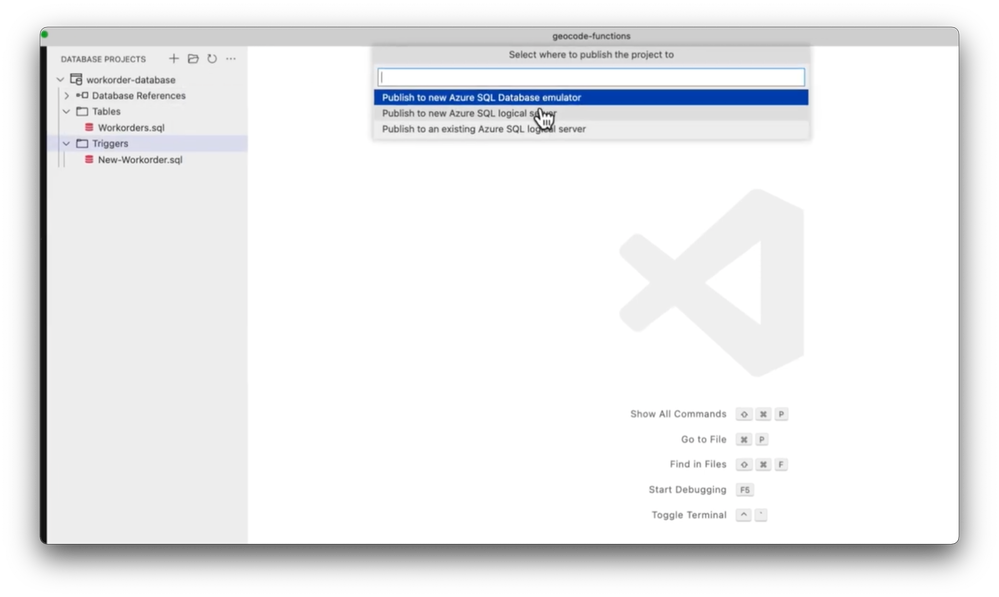
Task: Select the Triggers folder label
Action: pos(110,143)
